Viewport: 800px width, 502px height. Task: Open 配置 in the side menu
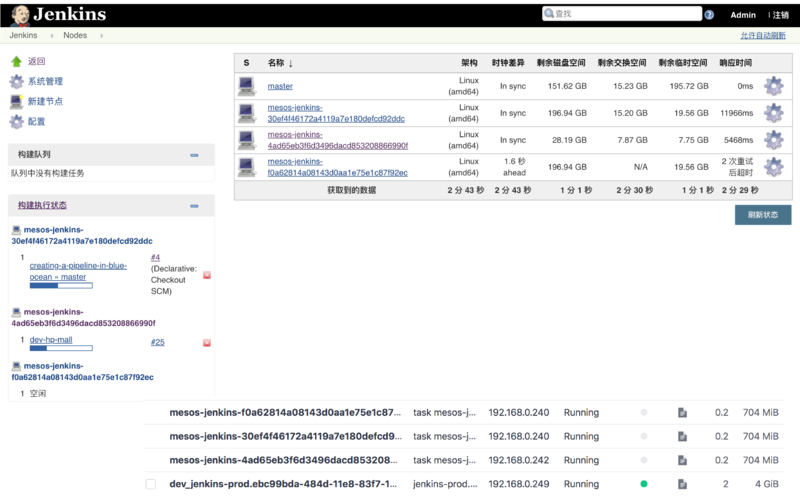point(36,121)
